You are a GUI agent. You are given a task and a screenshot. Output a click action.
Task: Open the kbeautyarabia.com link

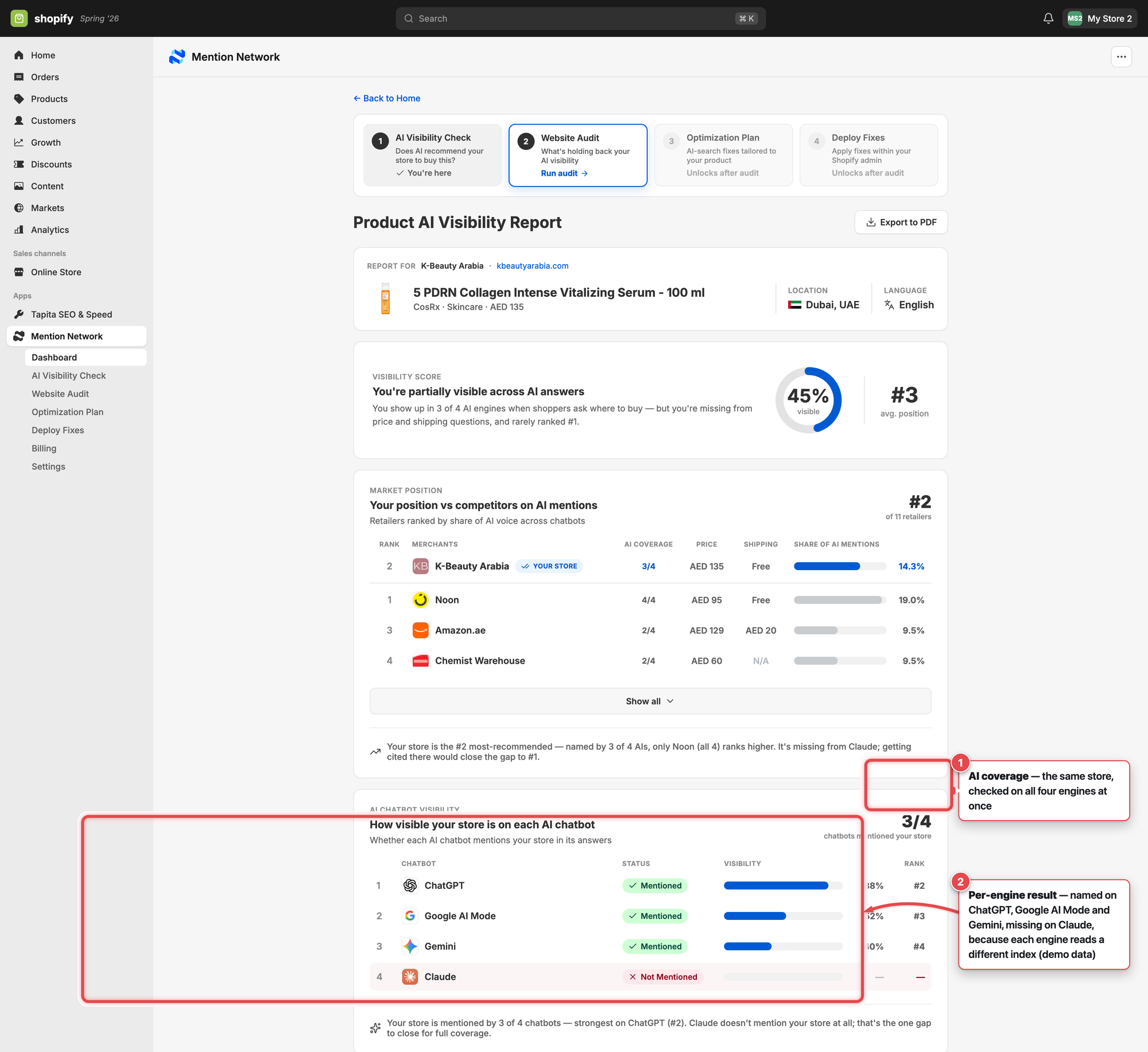tap(533, 266)
